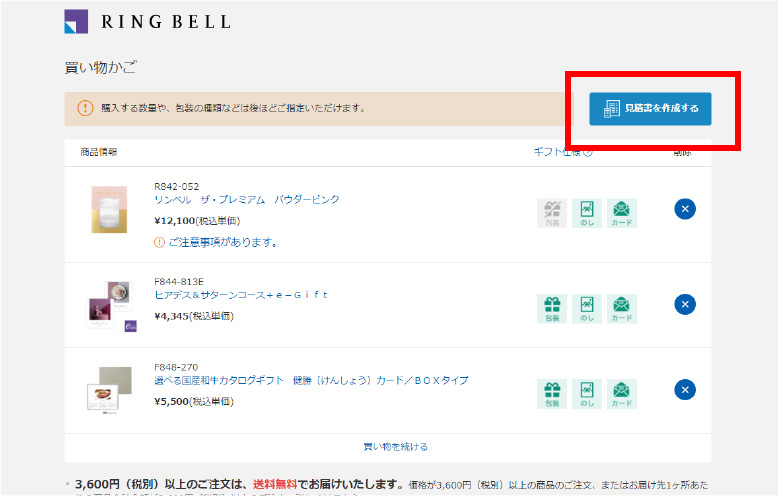The width and height of the screenshot is (779, 496).
Task: Click のし icon for リンベル ザ・プレミアム
Action: 587,213
